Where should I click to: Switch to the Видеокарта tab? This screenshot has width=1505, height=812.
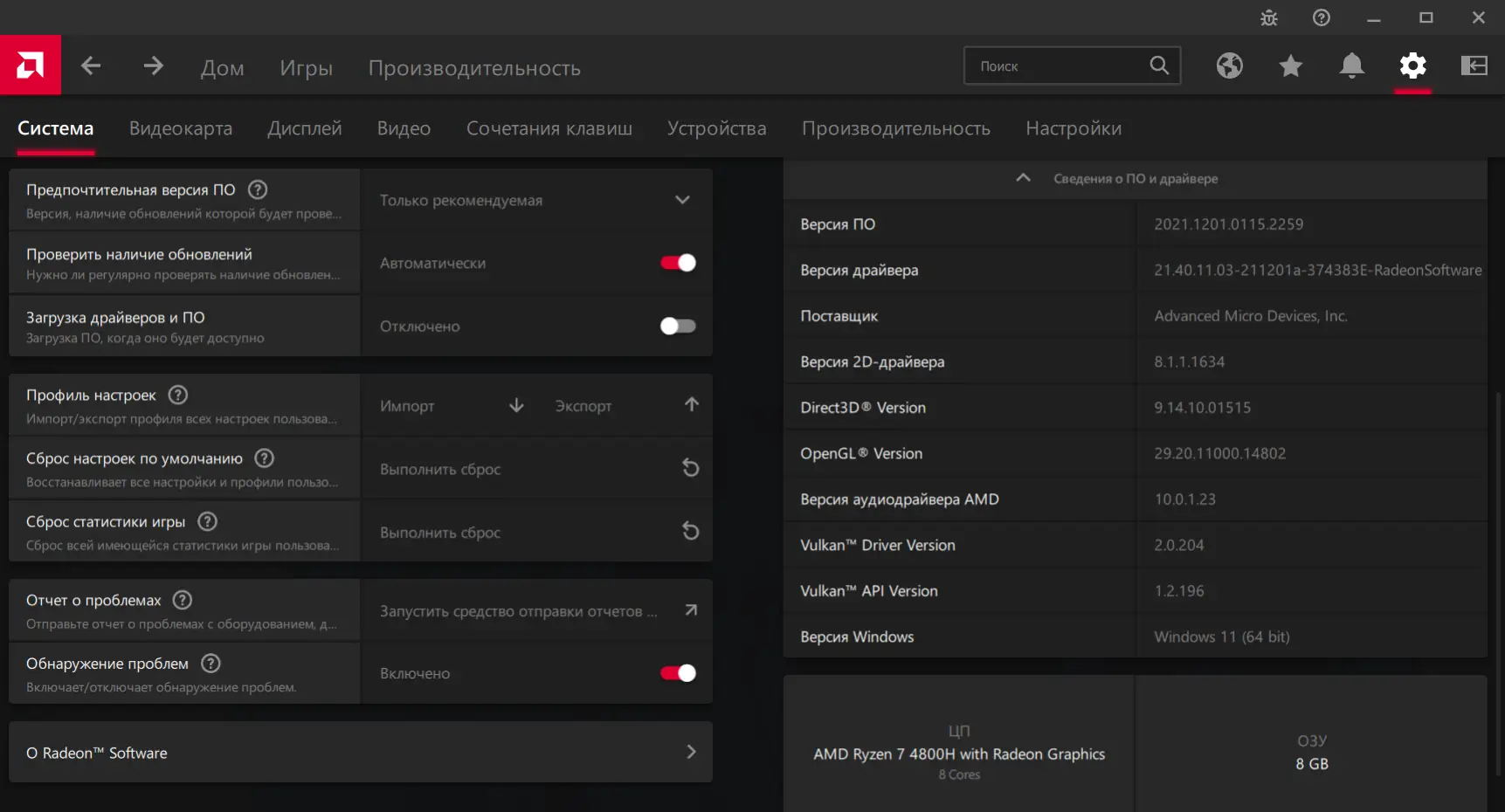click(x=181, y=128)
